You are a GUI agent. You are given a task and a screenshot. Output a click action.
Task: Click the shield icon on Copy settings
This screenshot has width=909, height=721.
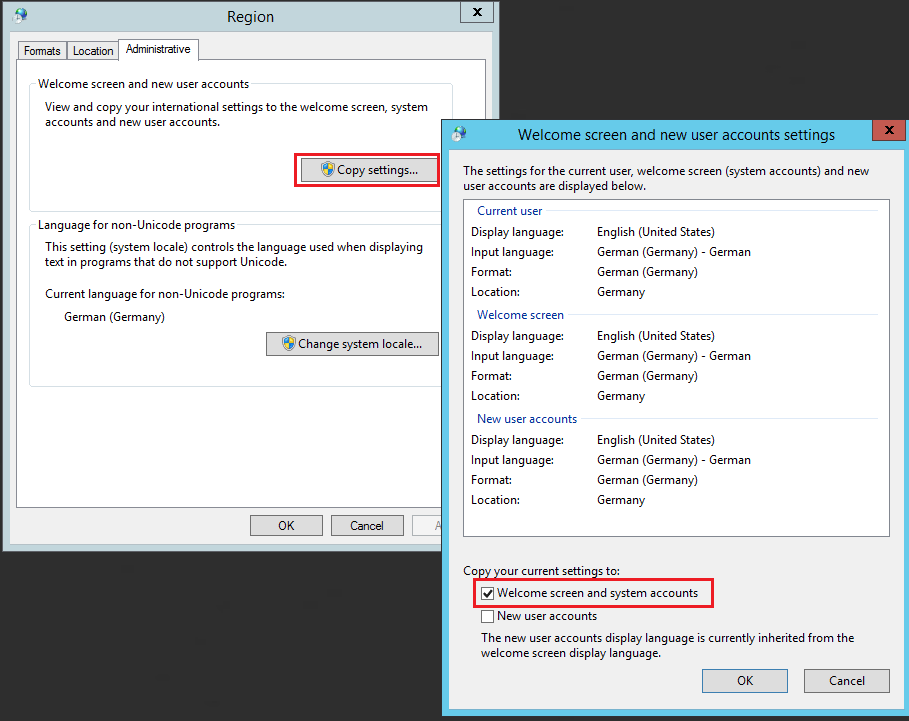pyautogui.click(x=327, y=170)
